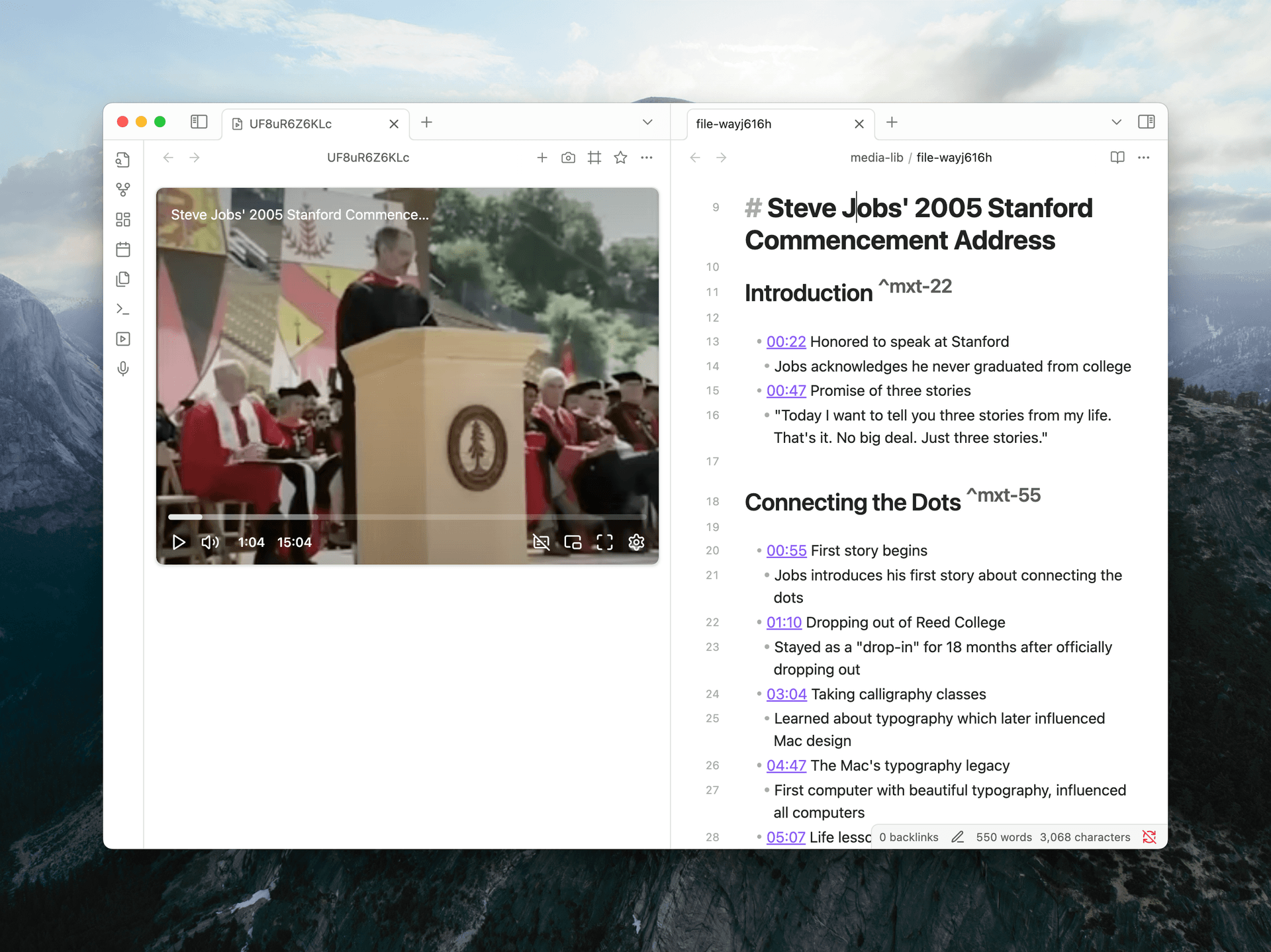Image resolution: width=1271 pixels, height=952 pixels.
Task: Toggle reading view on the file-wayj616h note
Action: pos(1117,158)
